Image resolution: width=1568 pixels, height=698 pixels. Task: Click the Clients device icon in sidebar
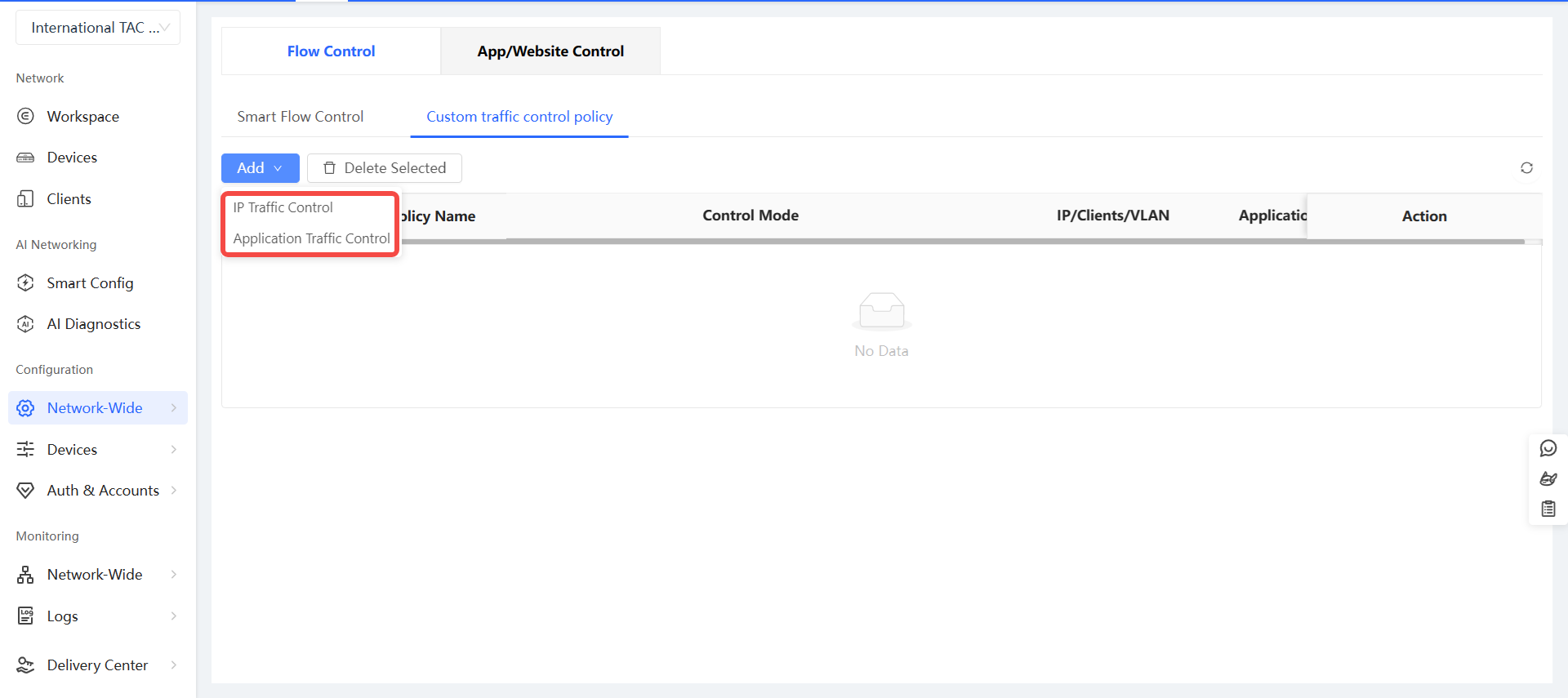[26, 199]
